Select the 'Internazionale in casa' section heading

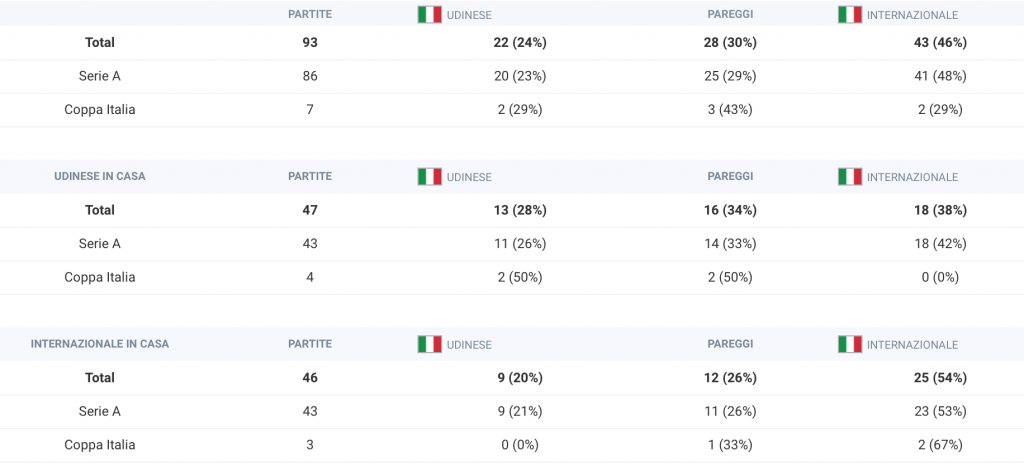100,344
